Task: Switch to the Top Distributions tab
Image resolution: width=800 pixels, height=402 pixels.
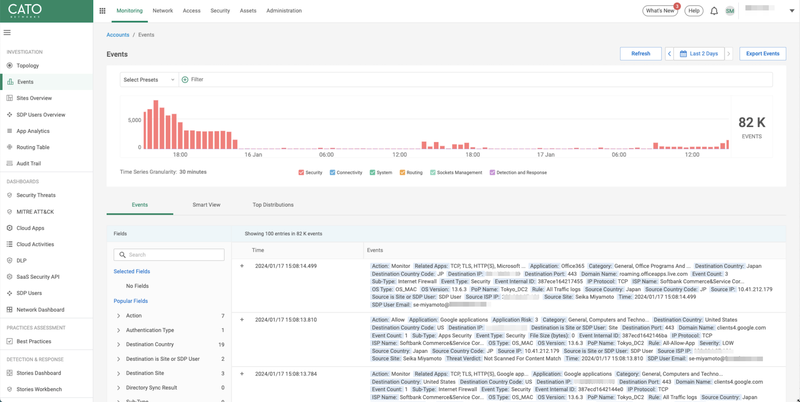Action: pos(273,205)
